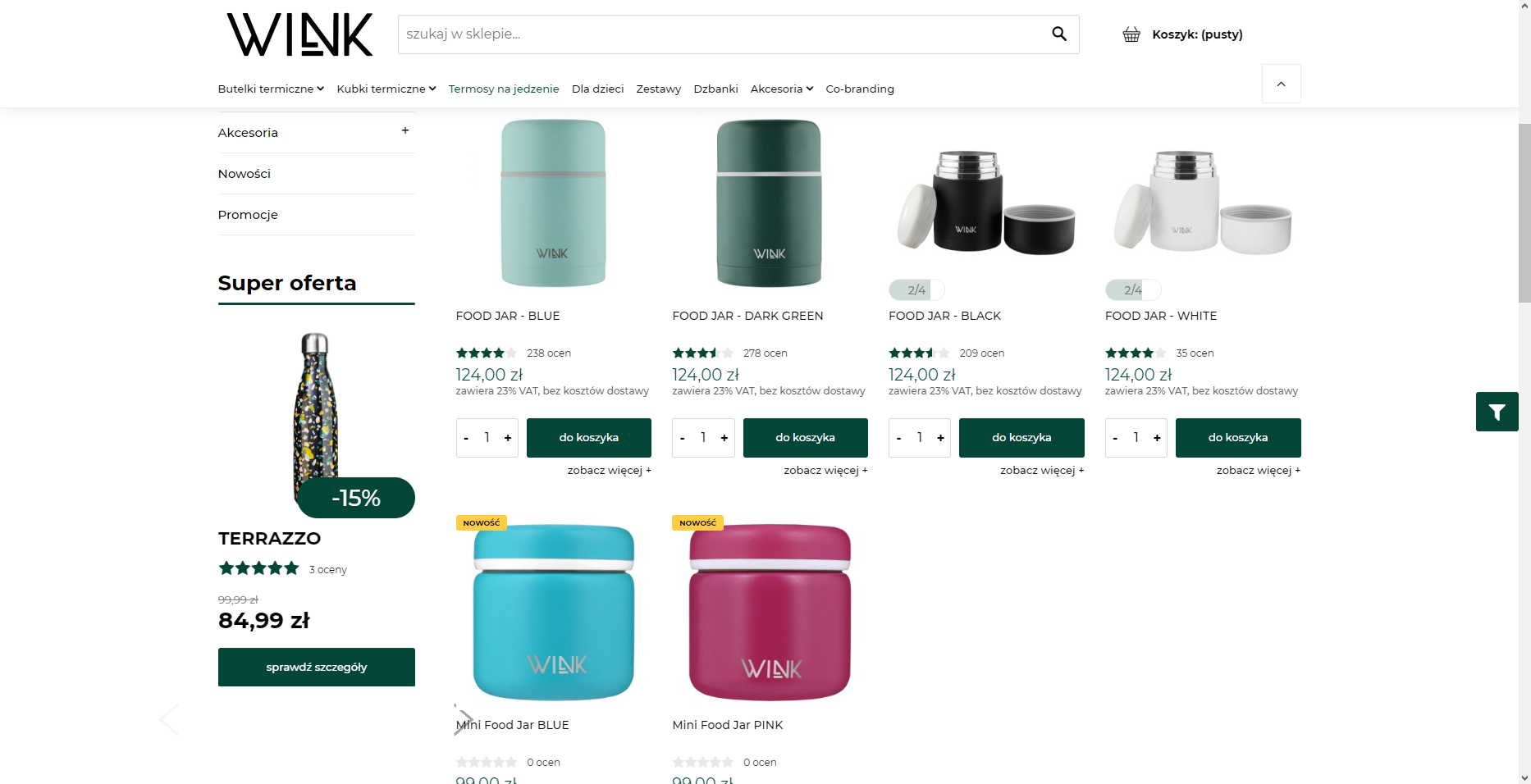This screenshot has width=1531, height=784.
Task: Expand Akcesoria top menu
Action: tap(782, 89)
